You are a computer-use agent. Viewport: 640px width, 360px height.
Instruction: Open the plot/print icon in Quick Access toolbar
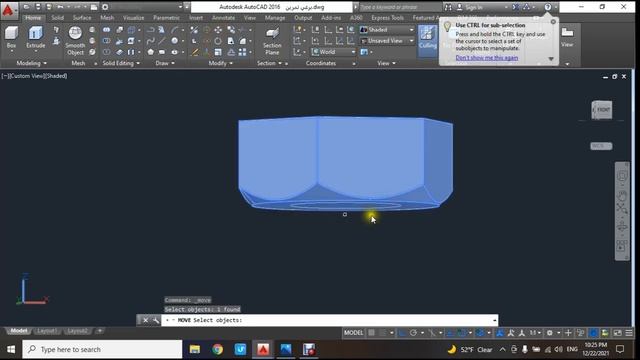93,7
